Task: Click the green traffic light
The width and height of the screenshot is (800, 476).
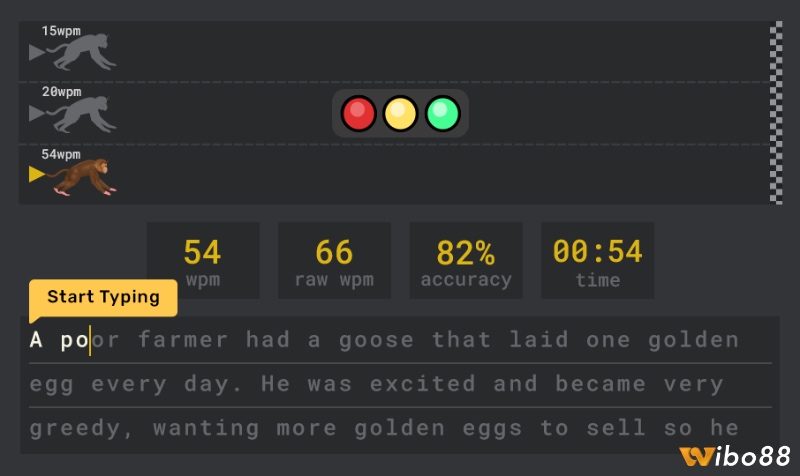Action: [x=442, y=113]
